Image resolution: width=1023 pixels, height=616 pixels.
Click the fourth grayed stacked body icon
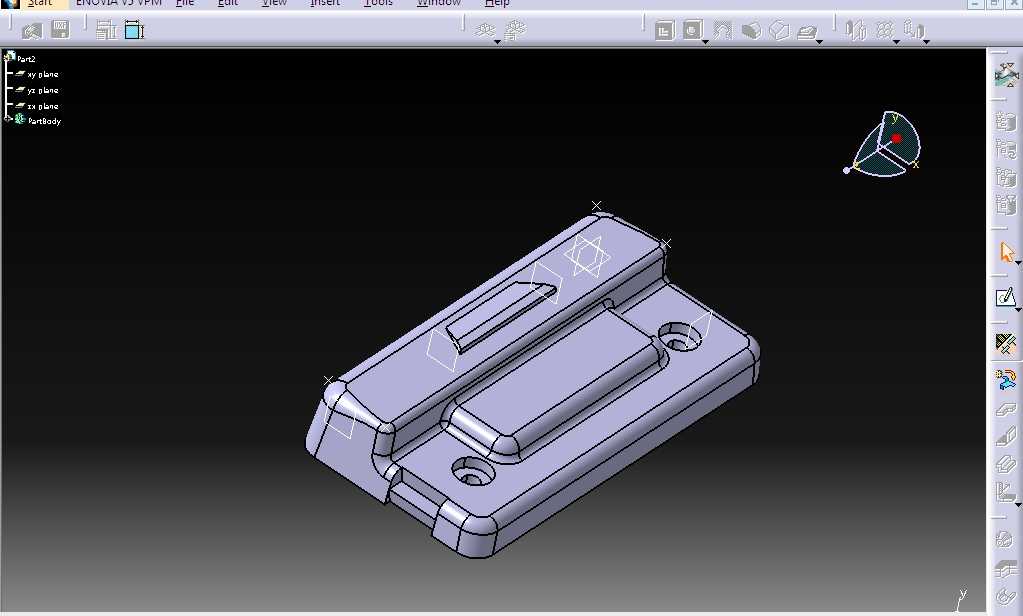pos(1005,205)
